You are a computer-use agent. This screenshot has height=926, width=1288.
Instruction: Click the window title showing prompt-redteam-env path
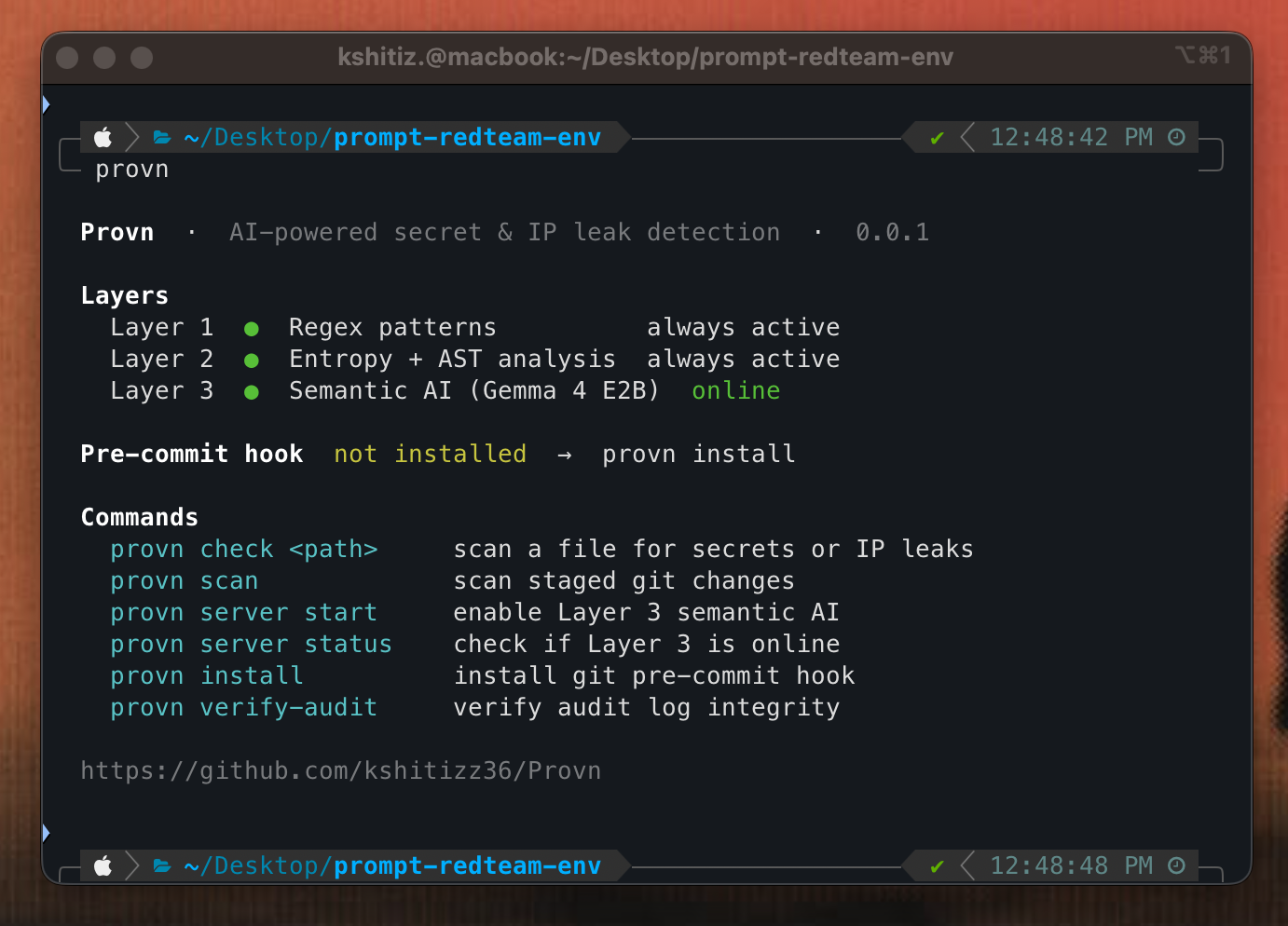[644, 57]
